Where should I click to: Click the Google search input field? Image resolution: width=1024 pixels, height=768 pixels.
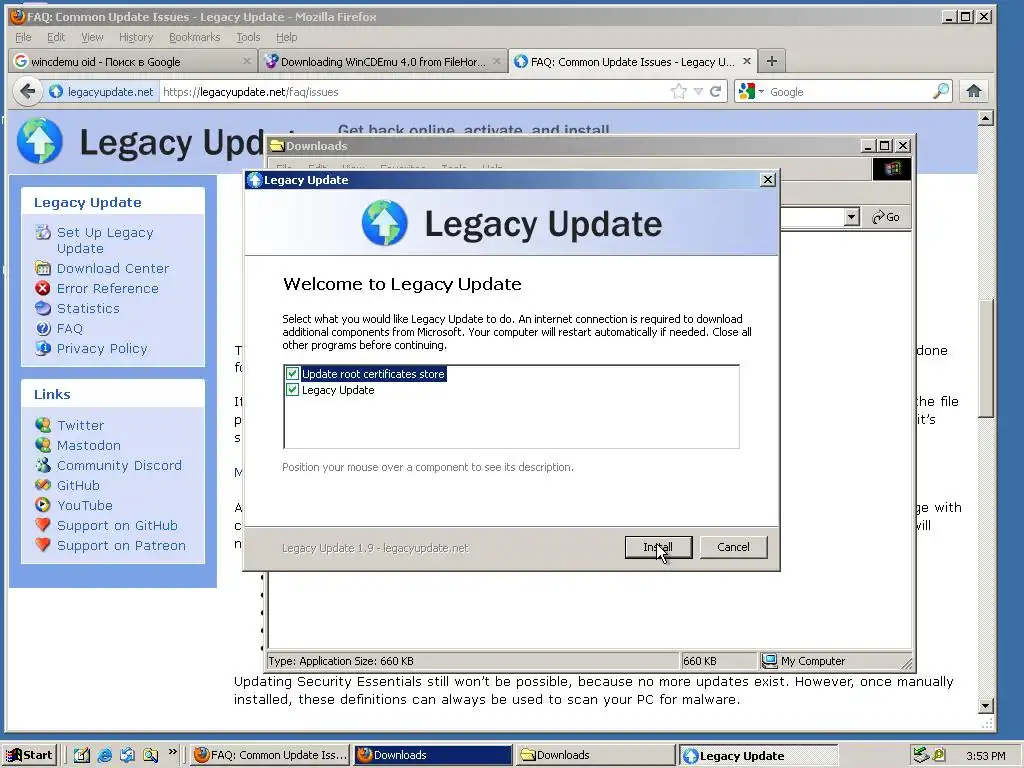tap(849, 92)
